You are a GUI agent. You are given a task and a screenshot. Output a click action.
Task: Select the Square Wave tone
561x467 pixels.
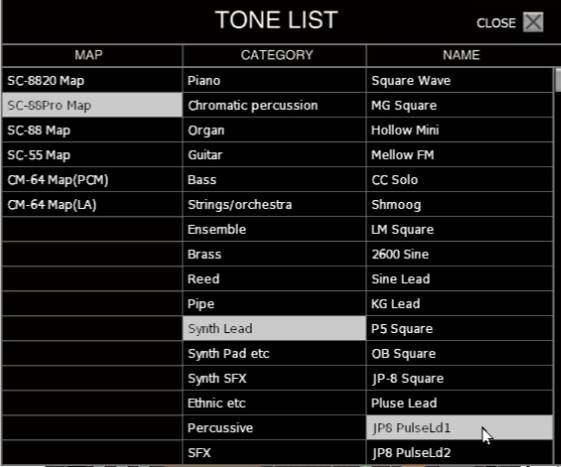[x=459, y=81]
